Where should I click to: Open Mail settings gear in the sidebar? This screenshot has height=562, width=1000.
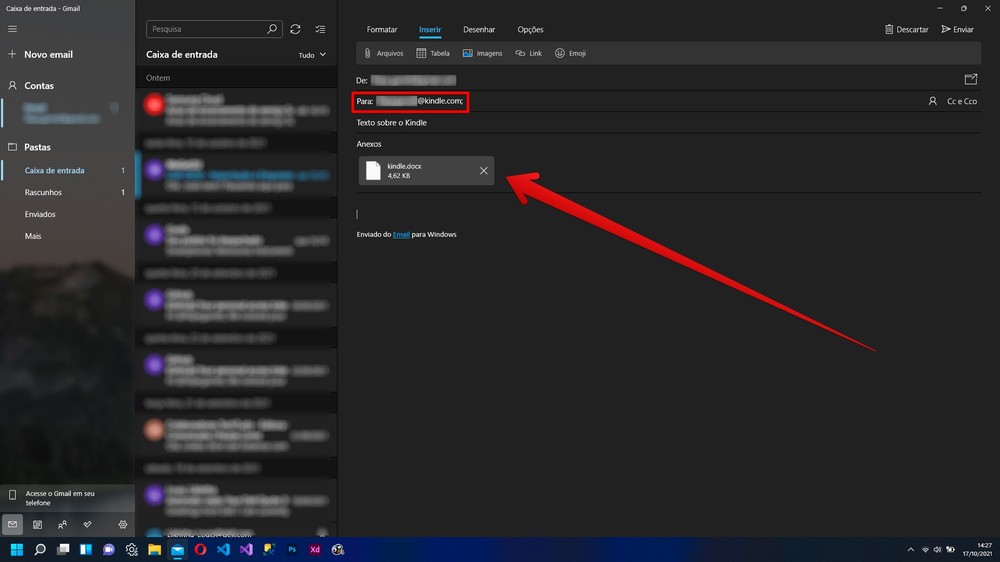click(x=123, y=524)
